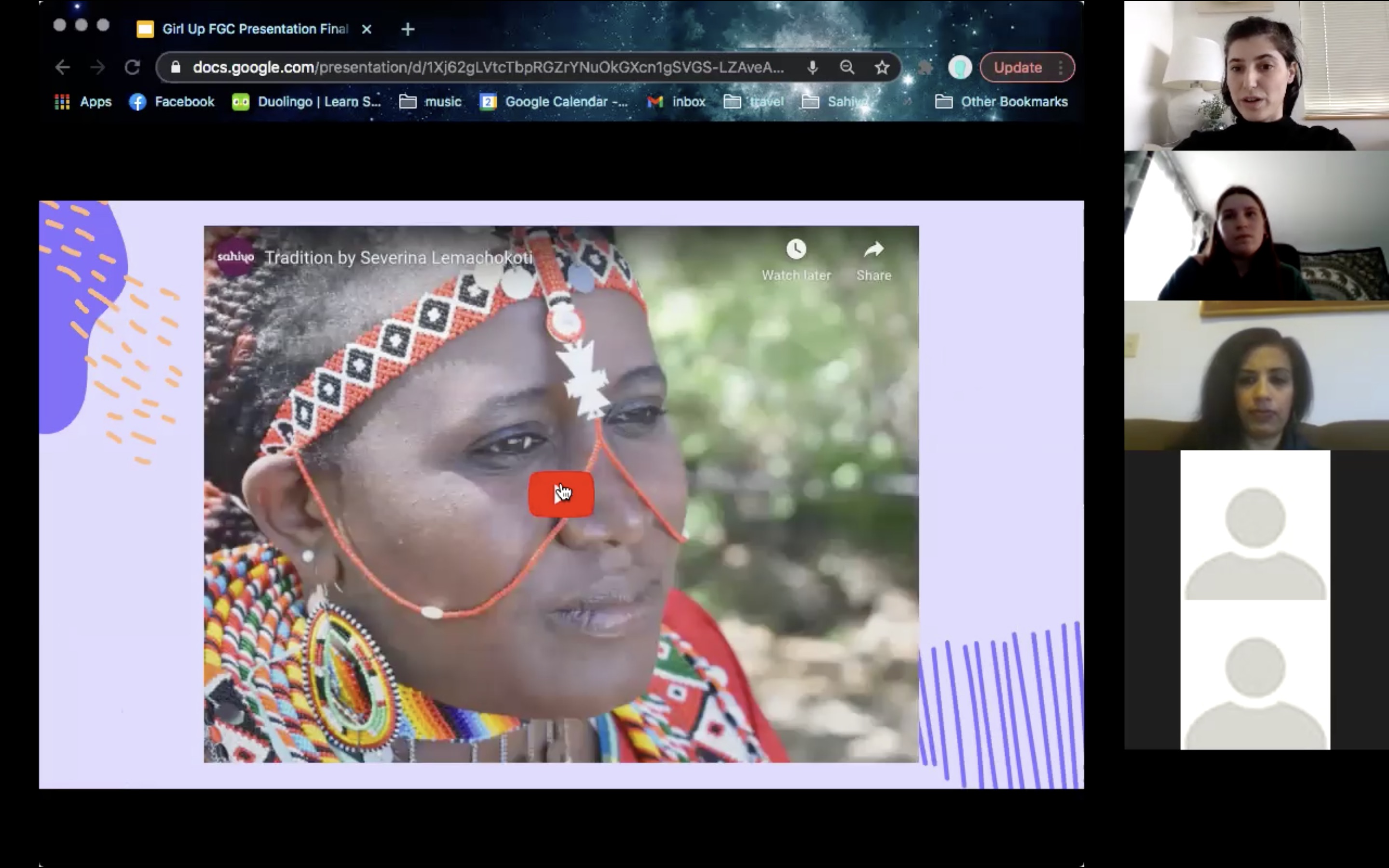Click the zoom magnifier icon in address bar
Viewport: 1389px width, 868px height.
pyautogui.click(x=846, y=68)
